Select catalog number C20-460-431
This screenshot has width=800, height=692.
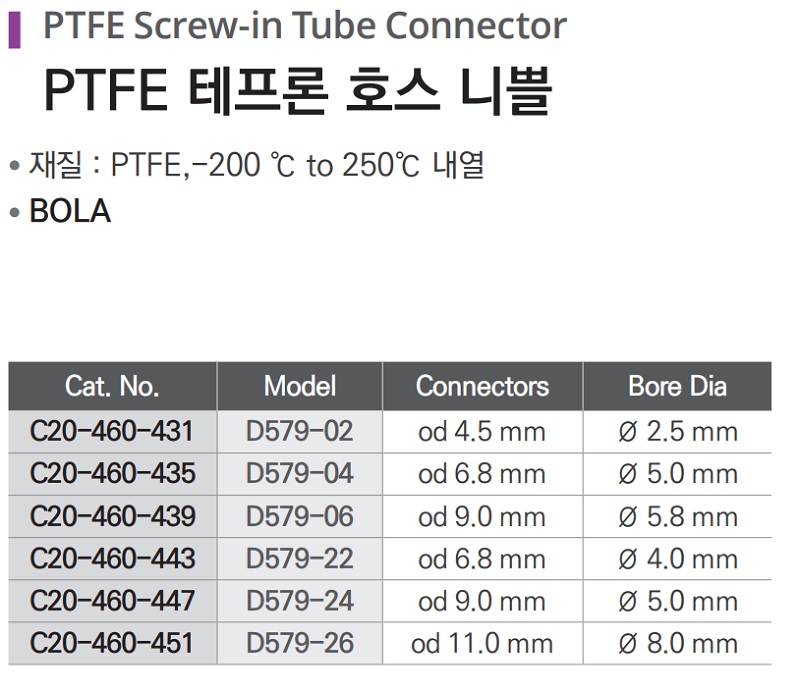point(112,432)
